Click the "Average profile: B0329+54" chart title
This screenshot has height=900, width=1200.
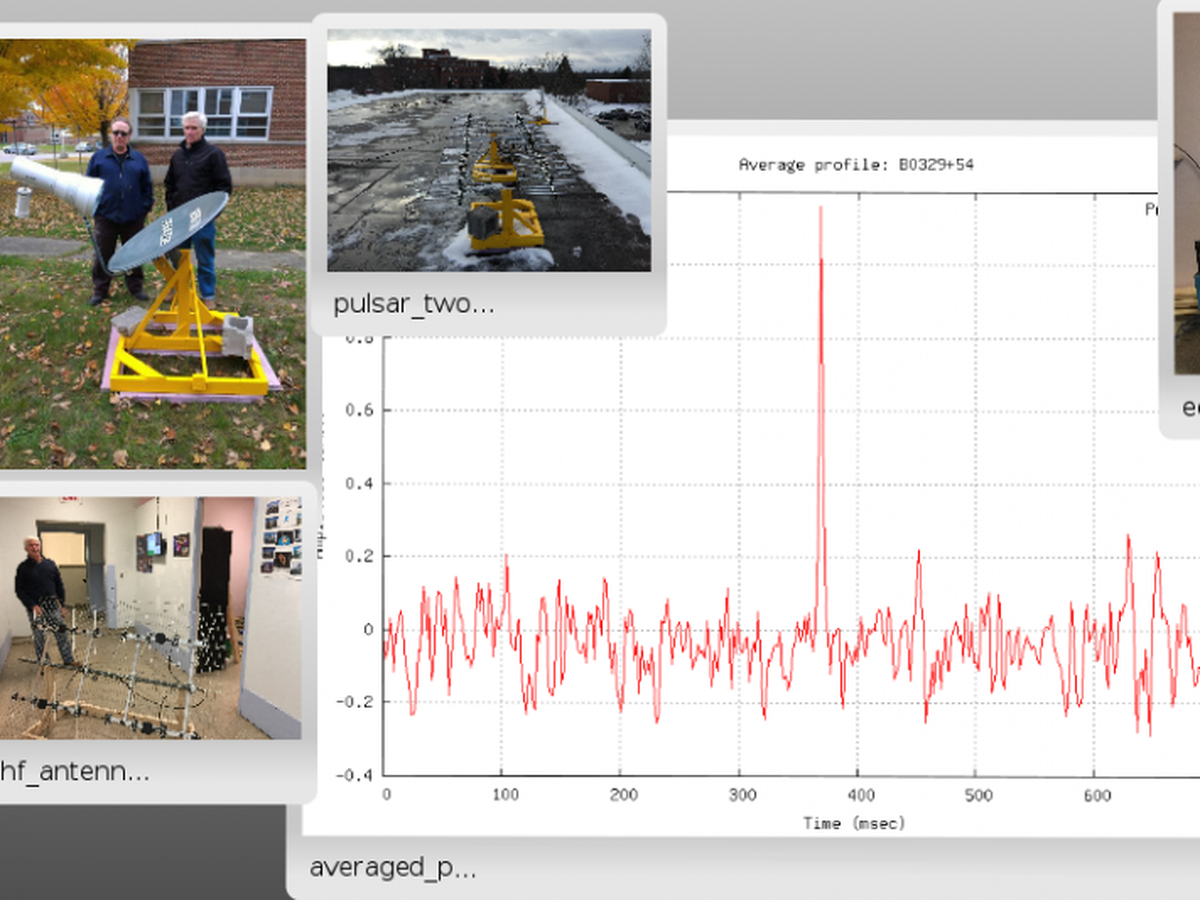855,164
